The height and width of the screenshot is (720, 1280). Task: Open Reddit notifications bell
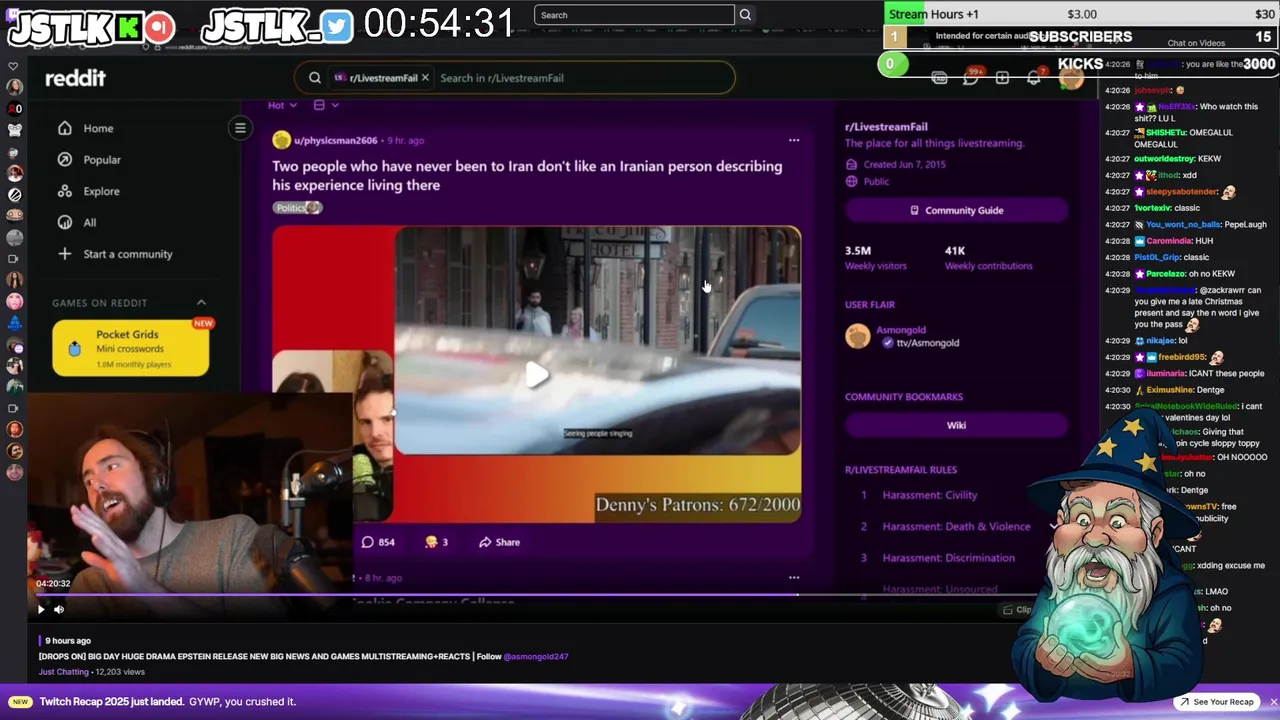pos(1034,78)
